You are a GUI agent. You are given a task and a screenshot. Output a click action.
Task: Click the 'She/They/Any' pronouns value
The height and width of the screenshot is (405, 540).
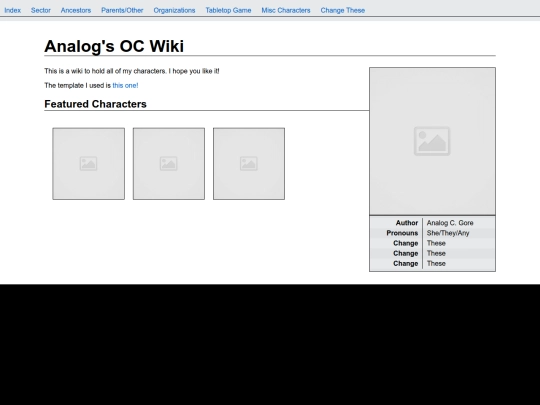click(x=448, y=233)
